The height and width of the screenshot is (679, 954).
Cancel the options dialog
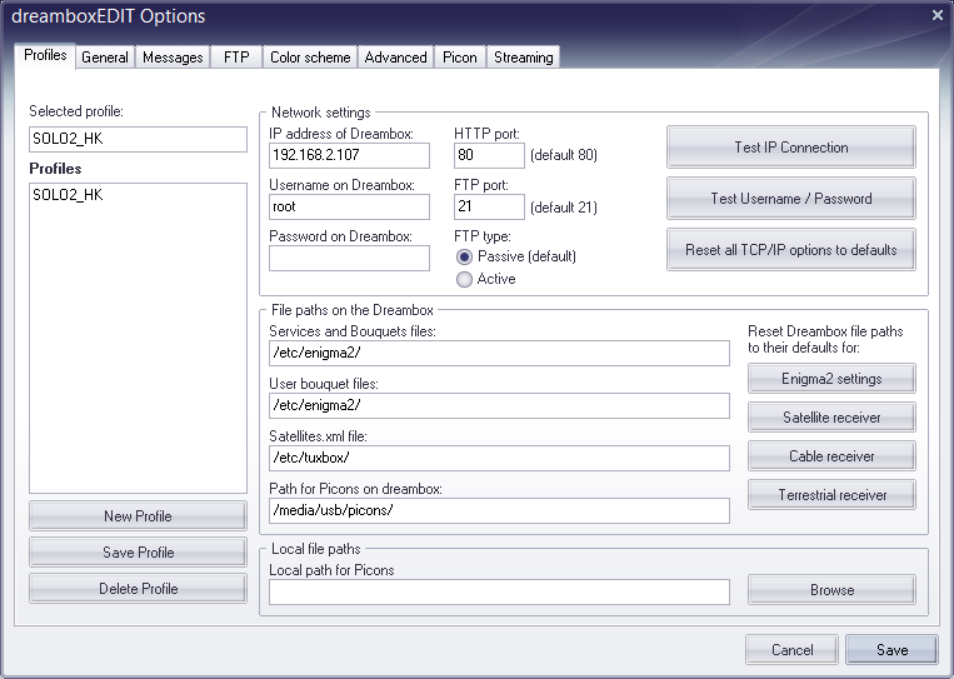tap(792, 650)
